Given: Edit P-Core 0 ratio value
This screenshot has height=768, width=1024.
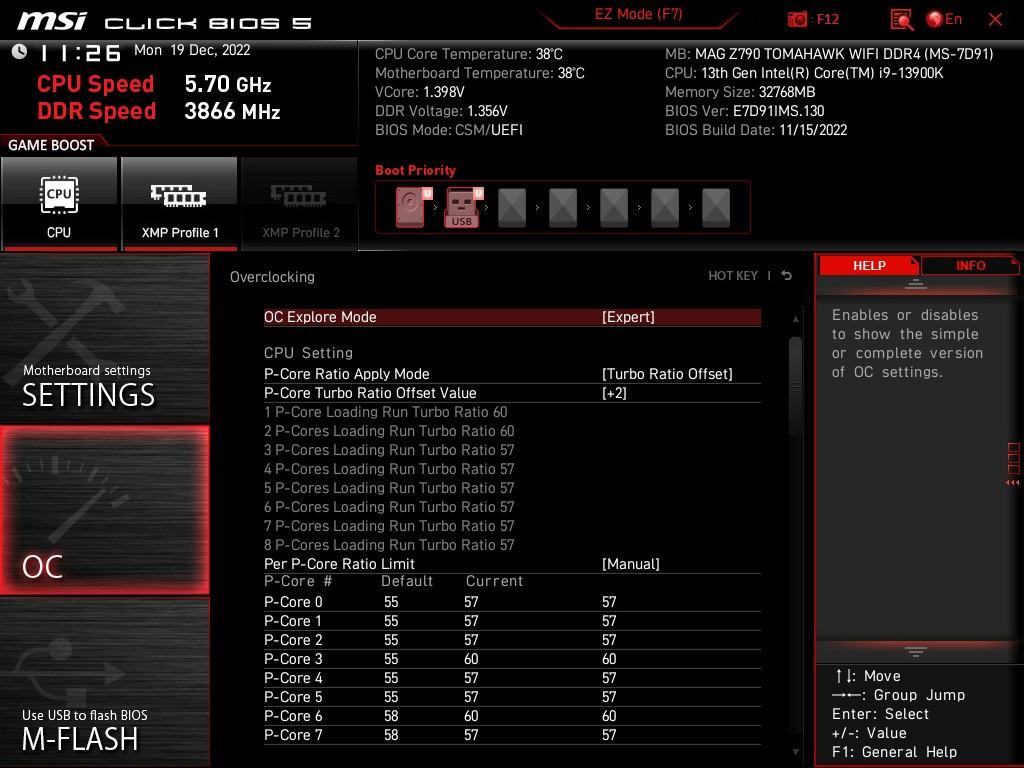Looking at the screenshot, I should [x=609, y=602].
